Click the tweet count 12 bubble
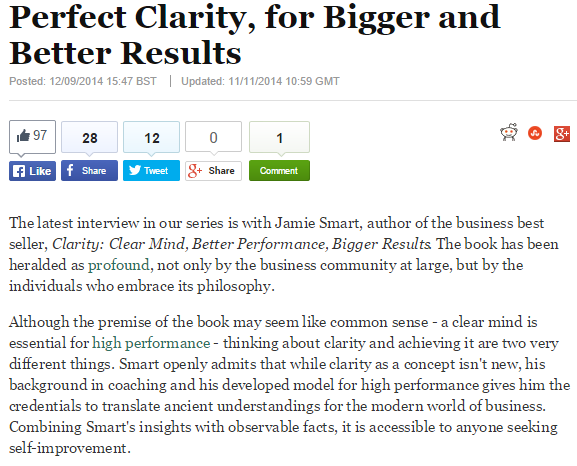 [151, 137]
